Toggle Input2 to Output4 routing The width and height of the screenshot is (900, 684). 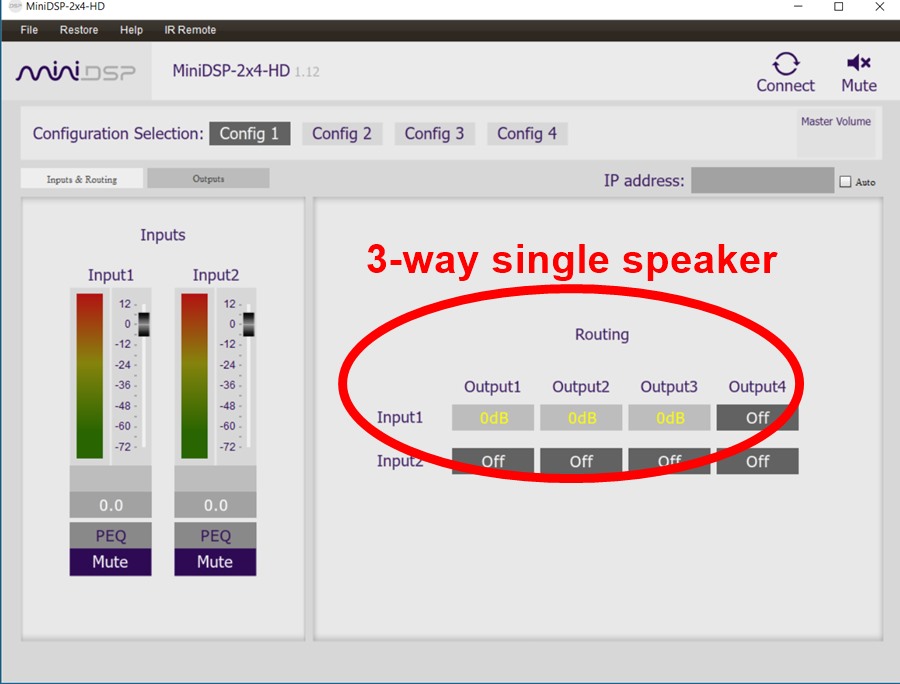tap(758, 461)
